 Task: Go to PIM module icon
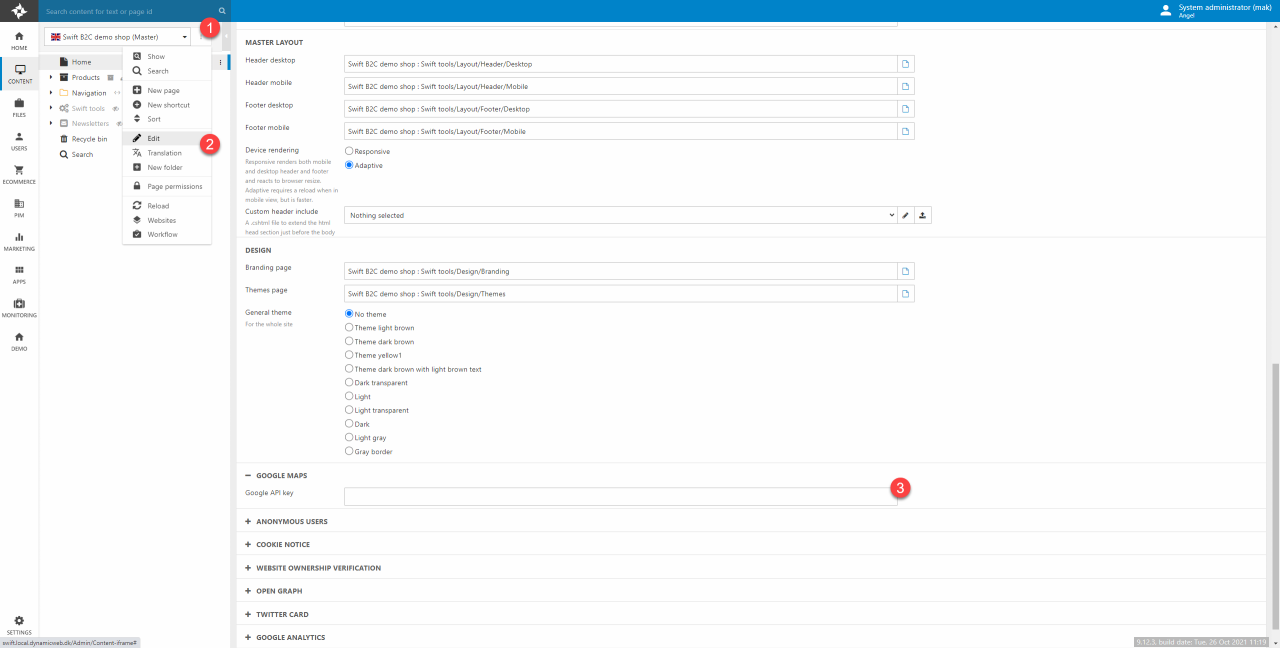point(19,208)
